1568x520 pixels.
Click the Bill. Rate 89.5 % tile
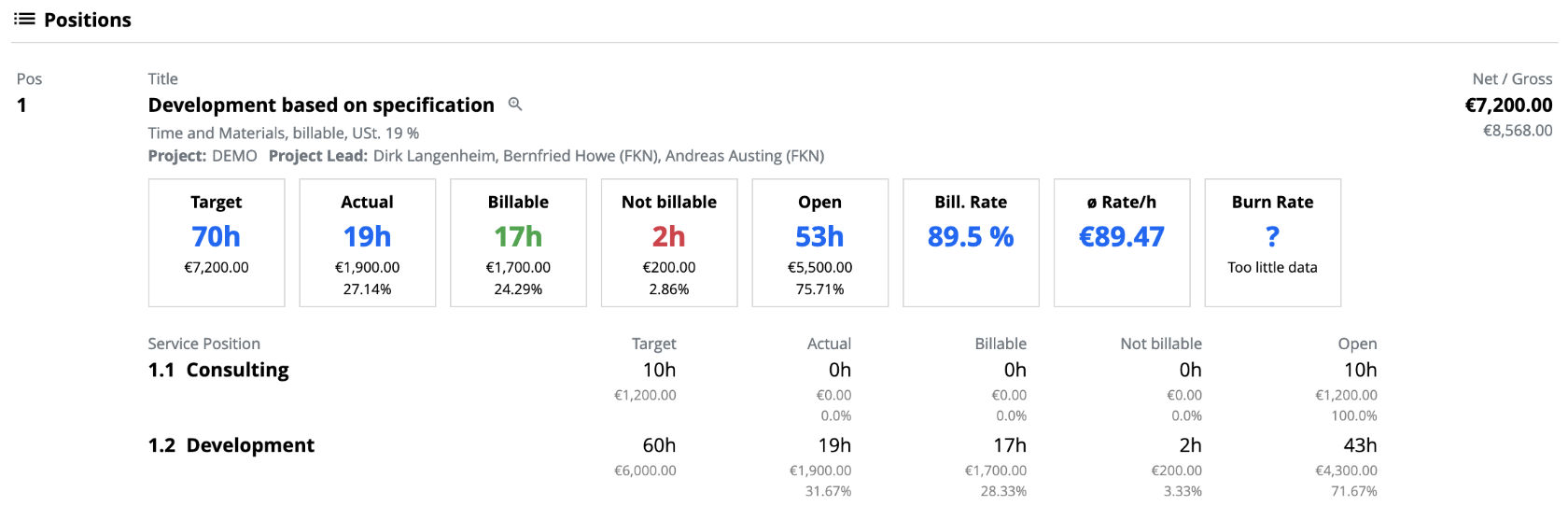pyautogui.click(x=971, y=243)
